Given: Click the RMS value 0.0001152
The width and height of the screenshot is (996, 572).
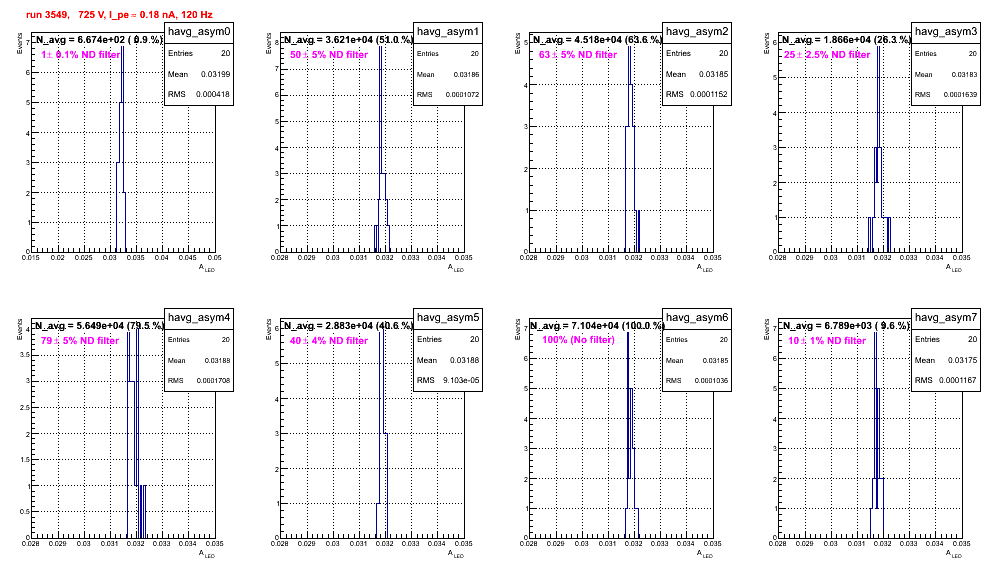Looking at the screenshot, I should (x=708, y=94).
